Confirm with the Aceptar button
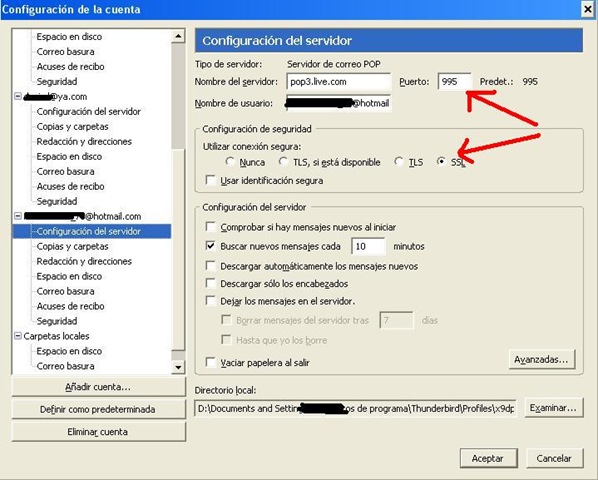The height and width of the screenshot is (480, 598). point(489,458)
